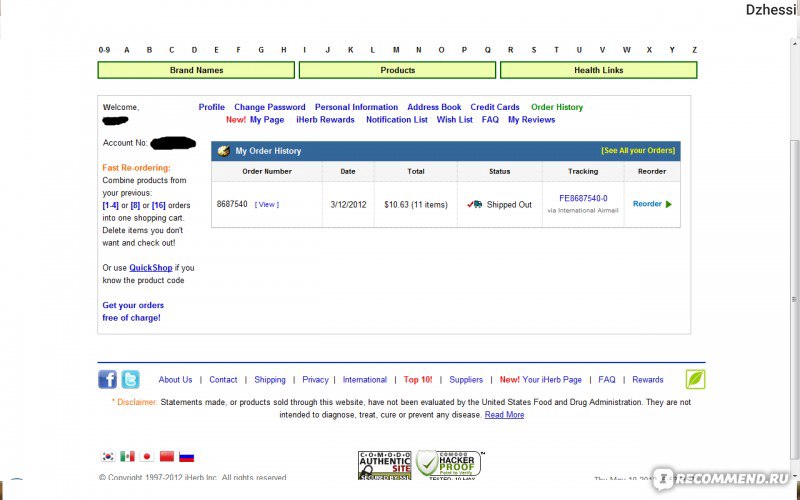Open Address Book

[x=434, y=107]
